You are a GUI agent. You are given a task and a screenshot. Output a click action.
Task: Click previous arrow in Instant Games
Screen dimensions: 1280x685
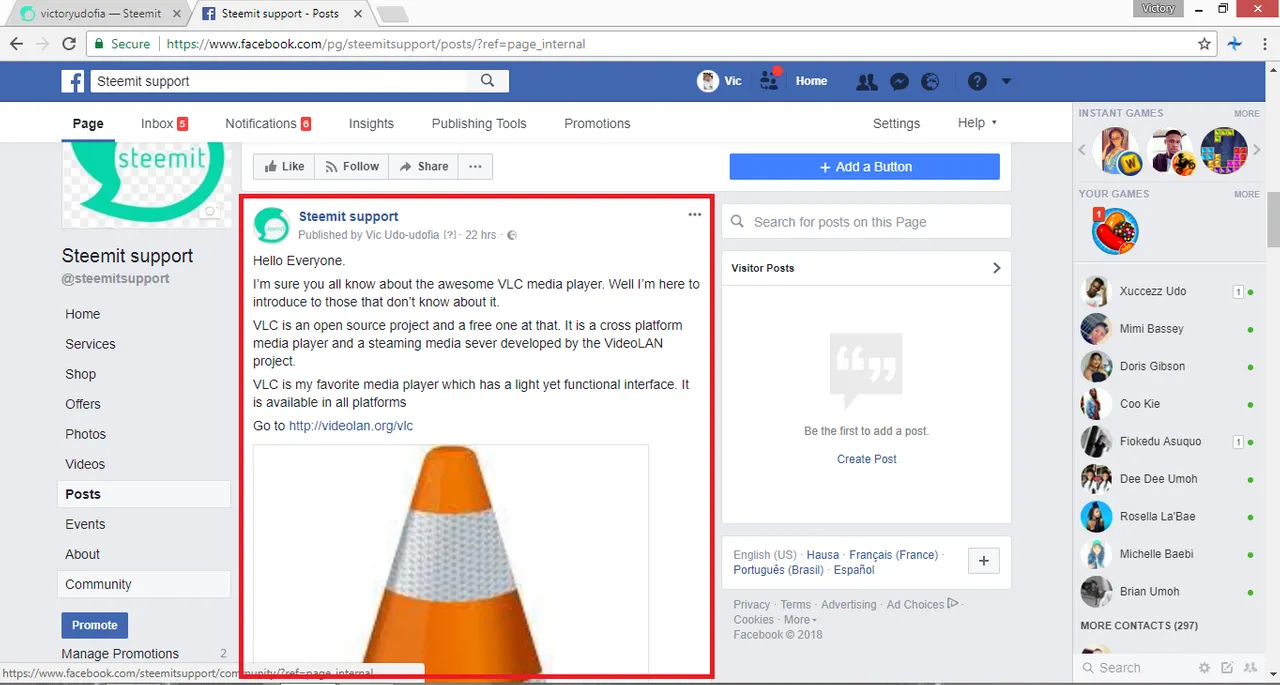pos(1082,151)
